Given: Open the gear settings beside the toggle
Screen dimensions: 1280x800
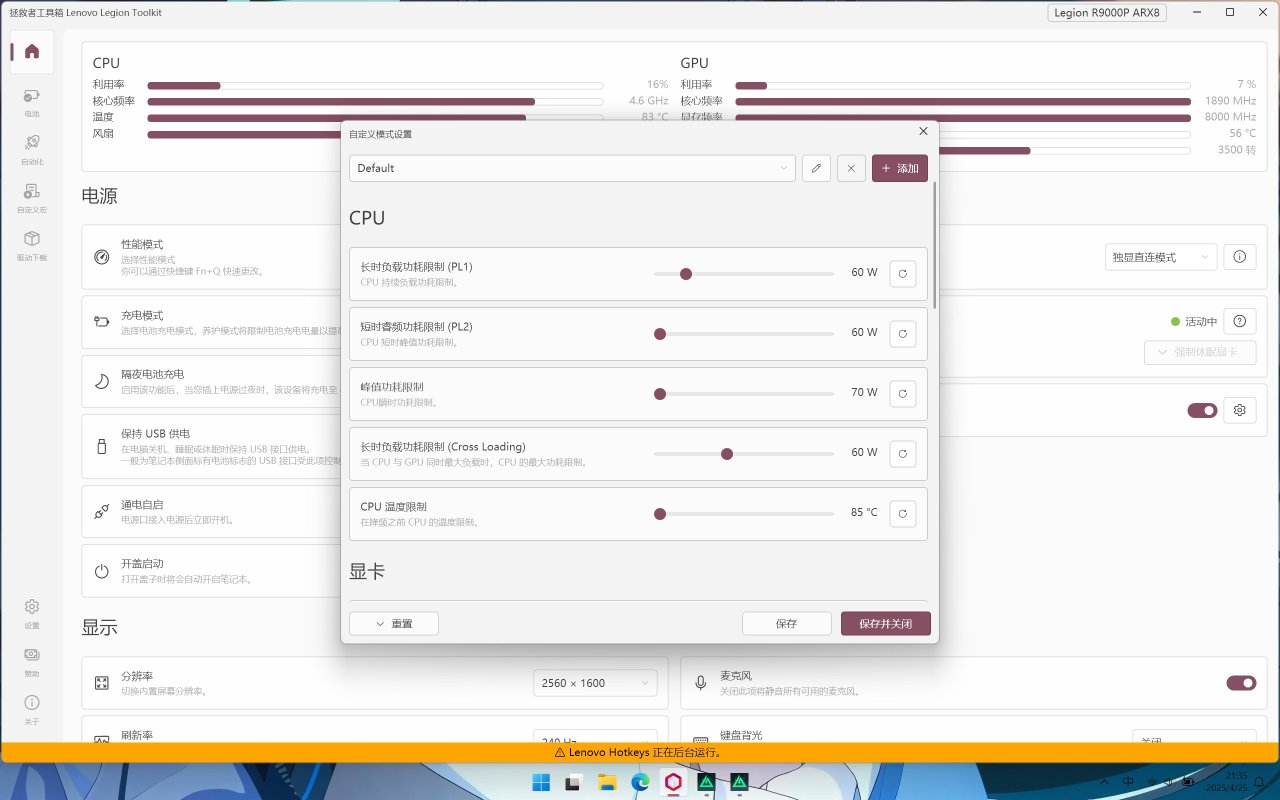Looking at the screenshot, I should (x=1240, y=410).
